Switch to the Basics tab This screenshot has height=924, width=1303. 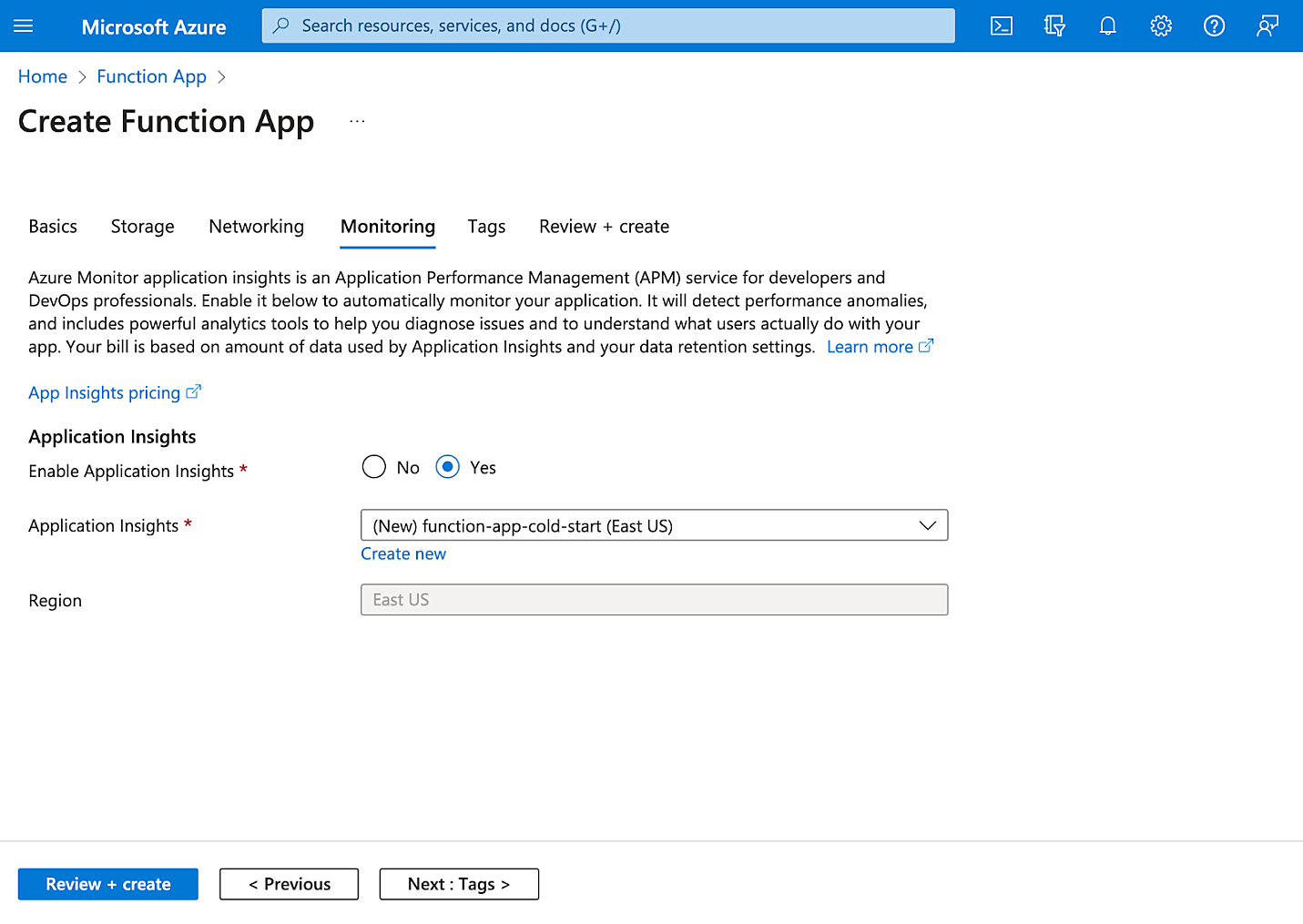[x=52, y=226]
